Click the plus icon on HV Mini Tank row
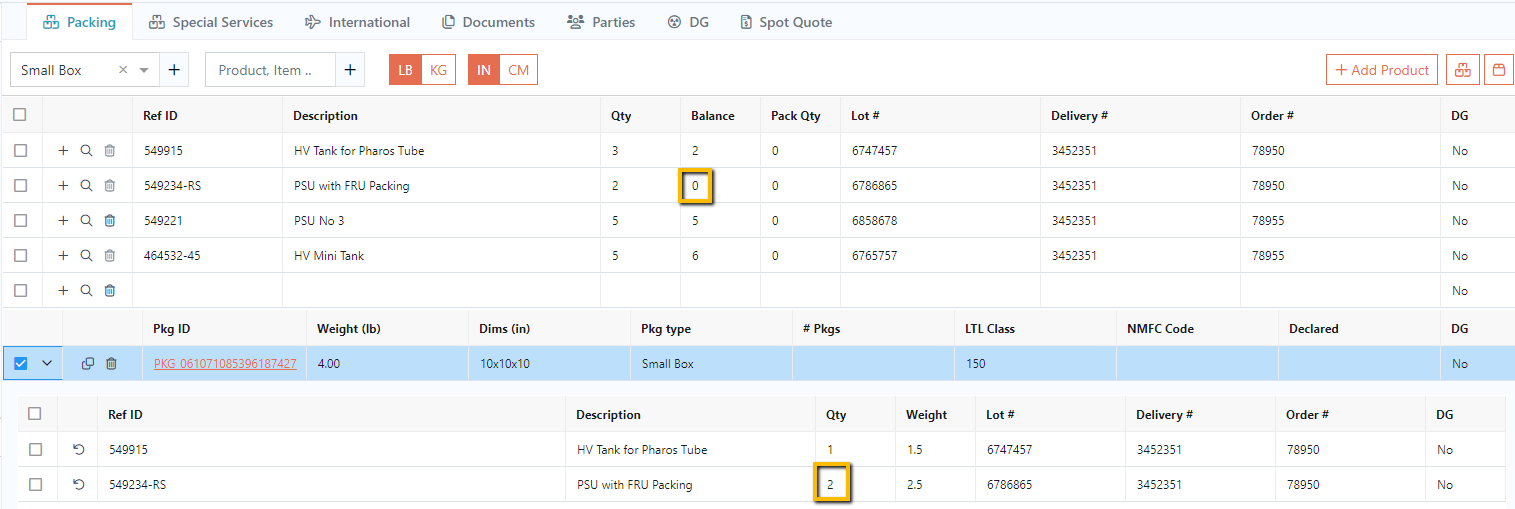This screenshot has height=509, width=1515. point(63,255)
